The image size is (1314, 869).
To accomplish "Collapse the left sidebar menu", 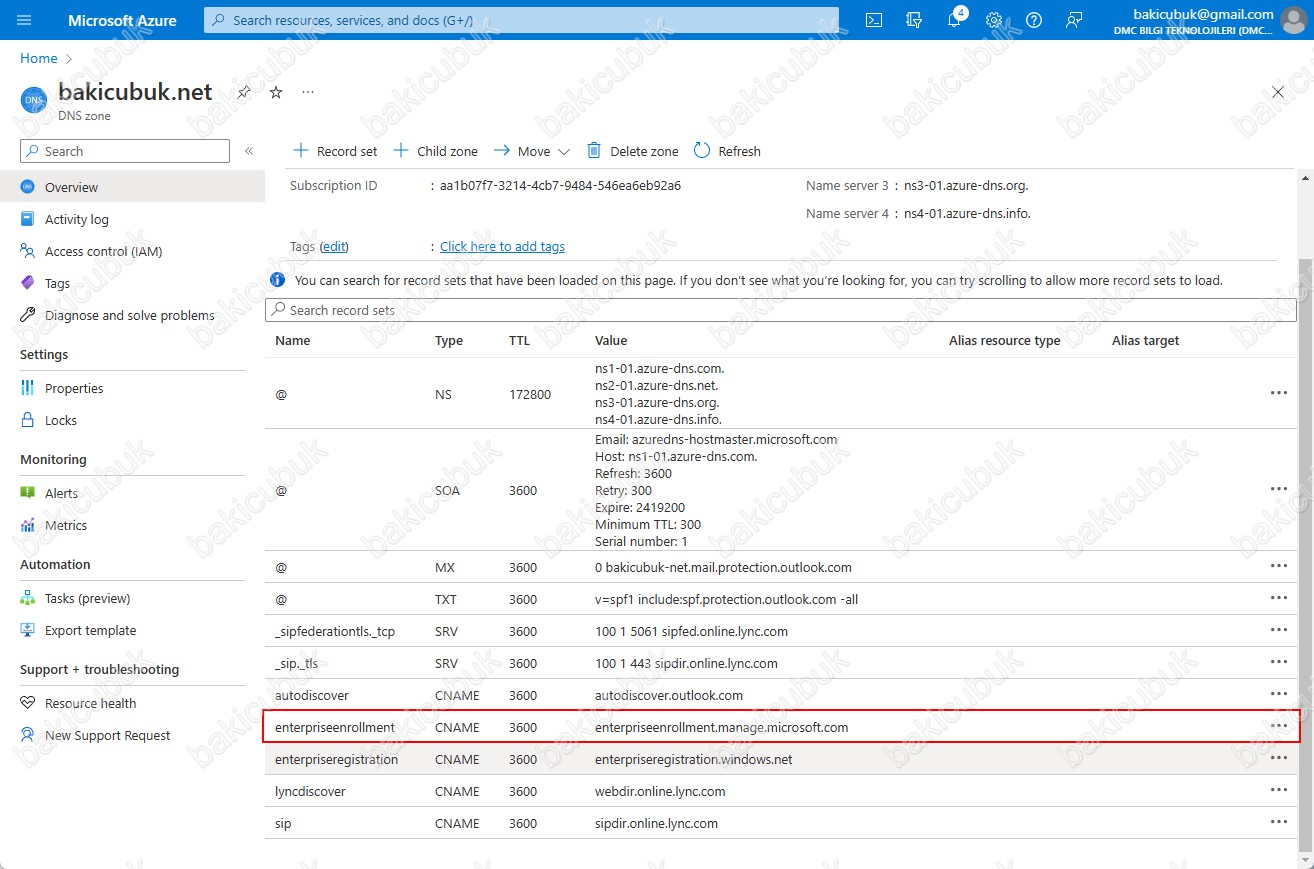I will [x=249, y=151].
